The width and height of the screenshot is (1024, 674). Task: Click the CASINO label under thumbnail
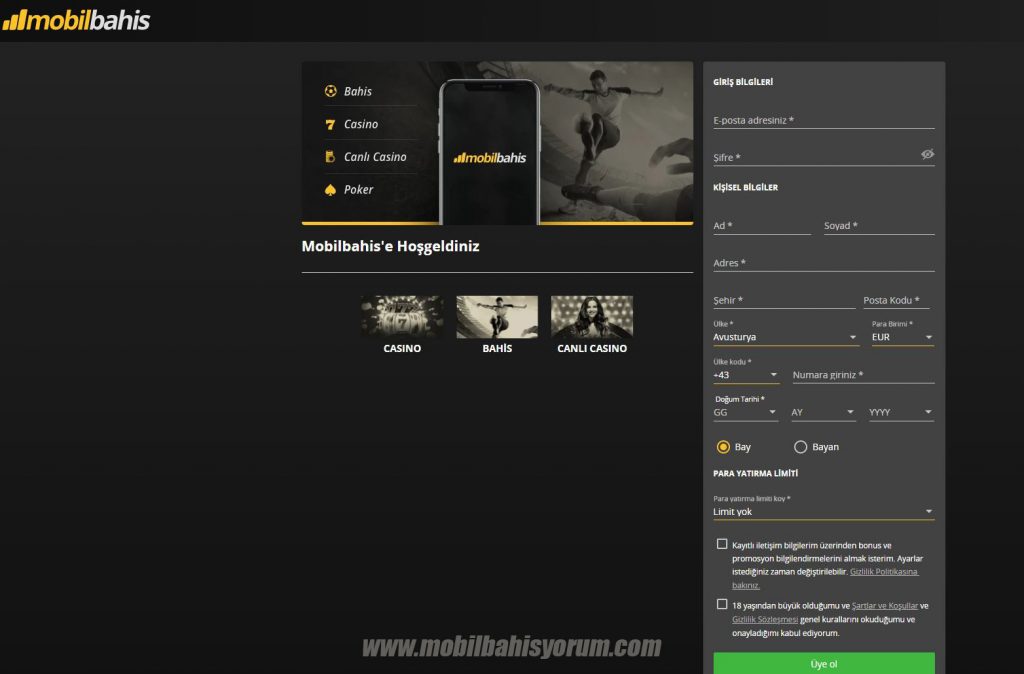click(x=402, y=348)
